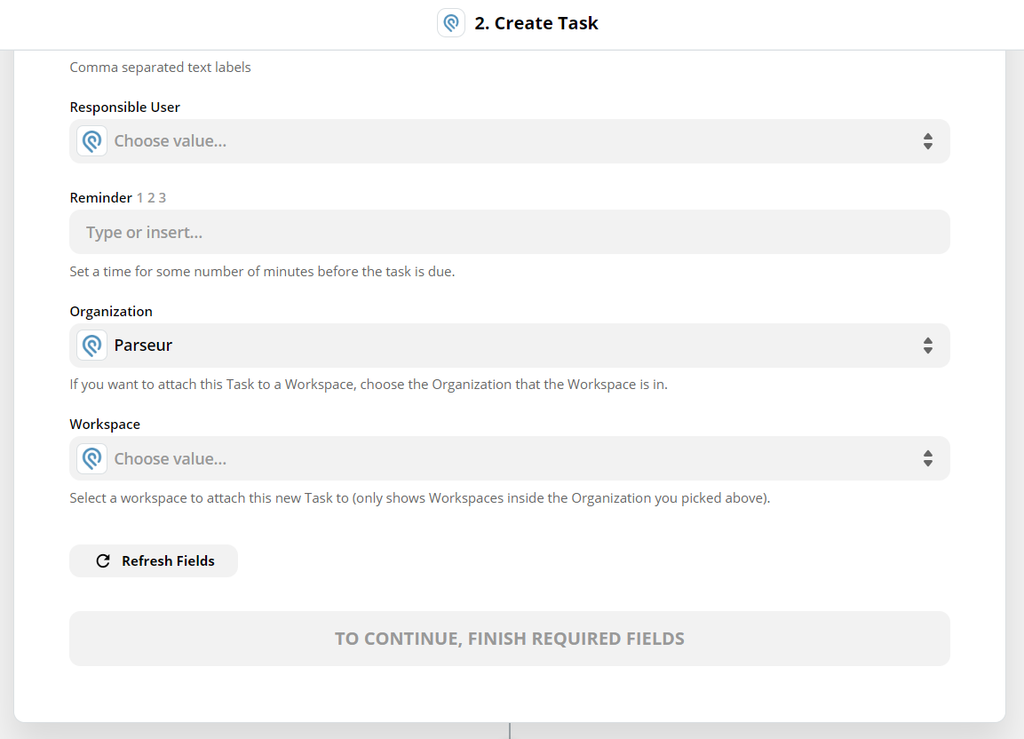The height and width of the screenshot is (739, 1024).
Task: Click the Organization dropdown stepper arrows
Action: (x=928, y=344)
